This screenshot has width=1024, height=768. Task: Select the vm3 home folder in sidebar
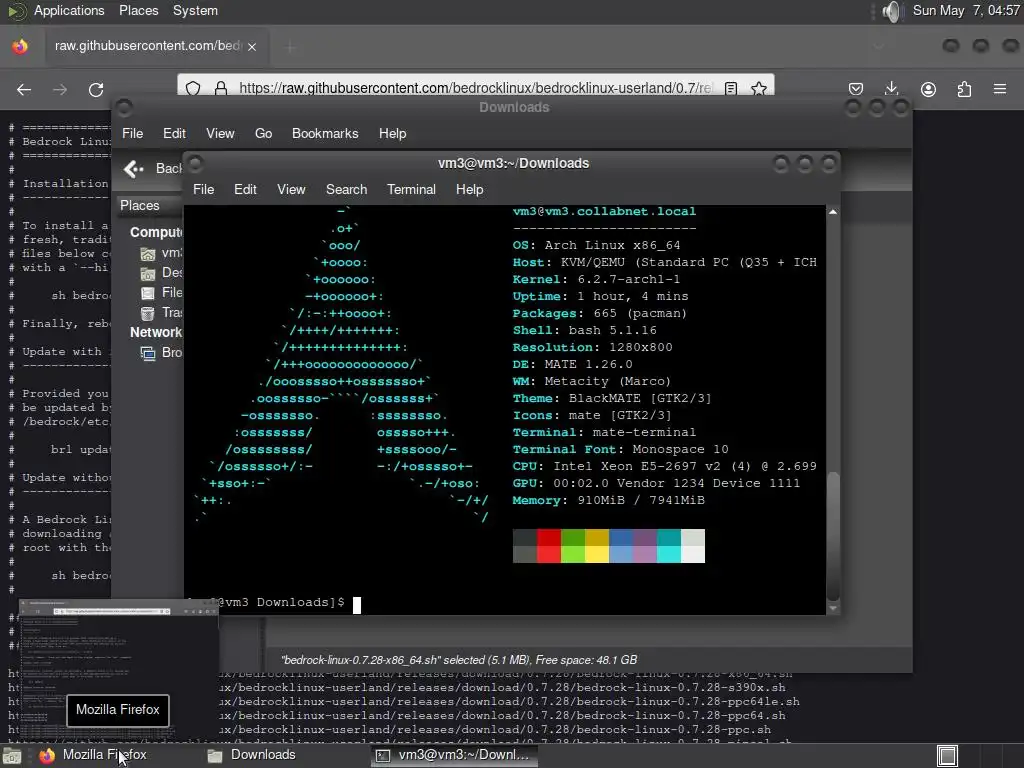coord(161,253)
